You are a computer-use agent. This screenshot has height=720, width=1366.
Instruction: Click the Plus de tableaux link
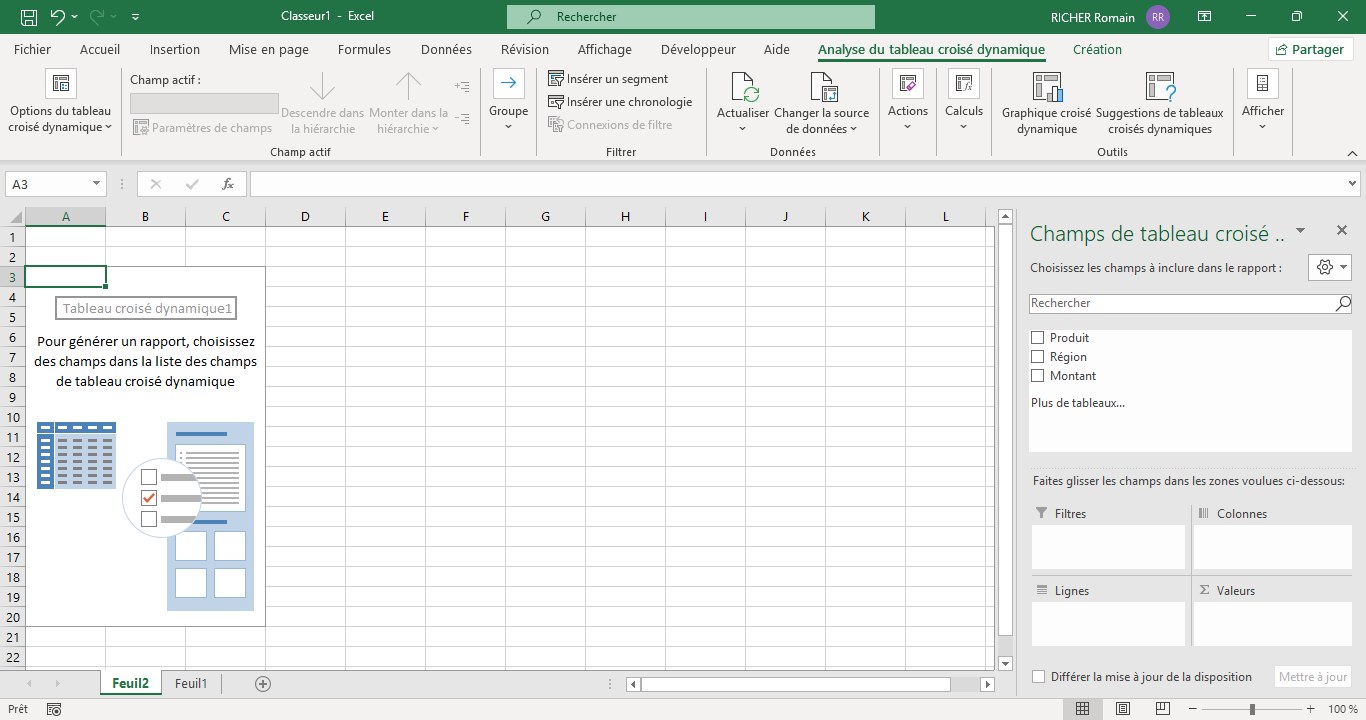1078,403
